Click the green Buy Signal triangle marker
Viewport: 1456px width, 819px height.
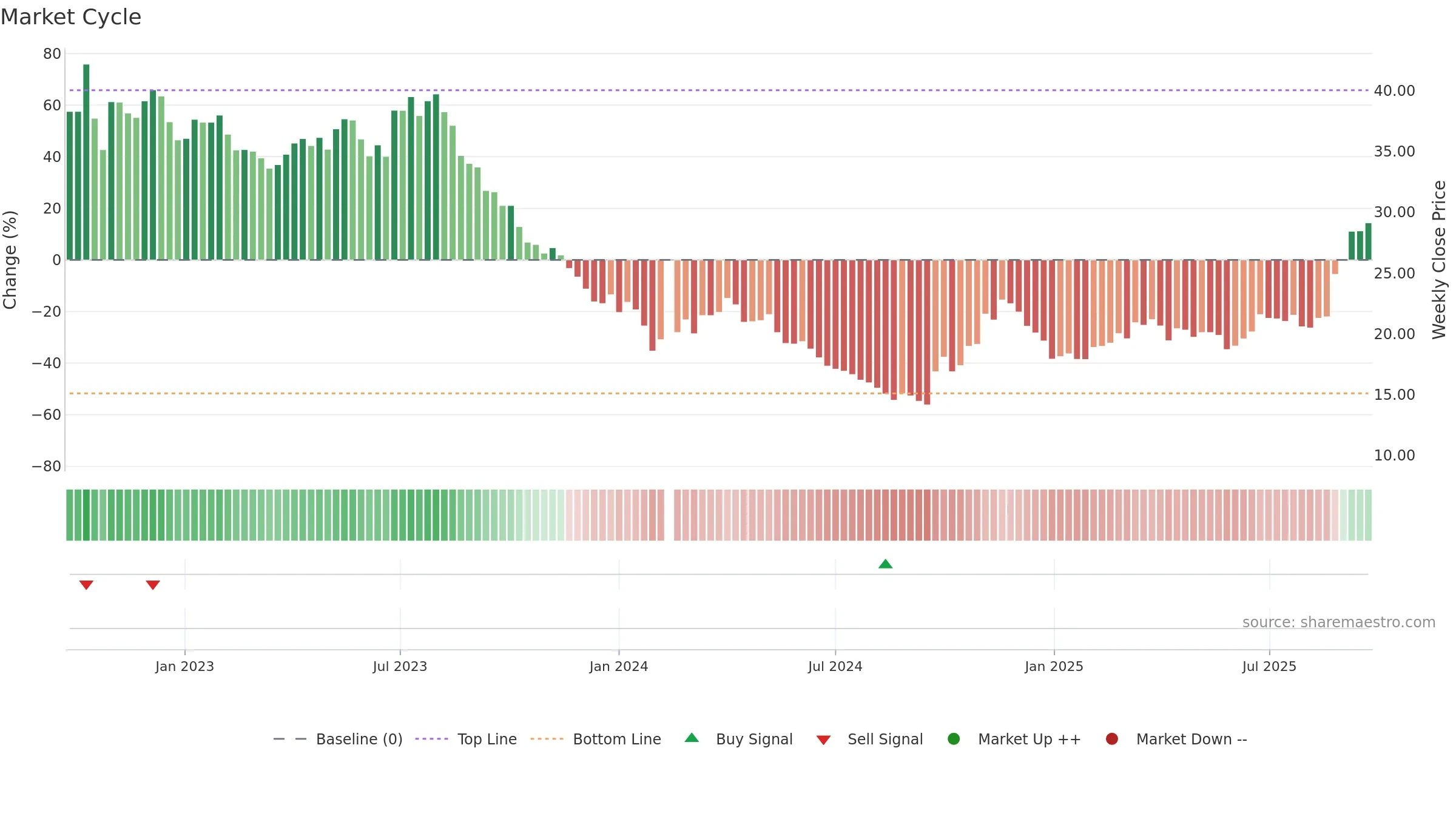885,564
